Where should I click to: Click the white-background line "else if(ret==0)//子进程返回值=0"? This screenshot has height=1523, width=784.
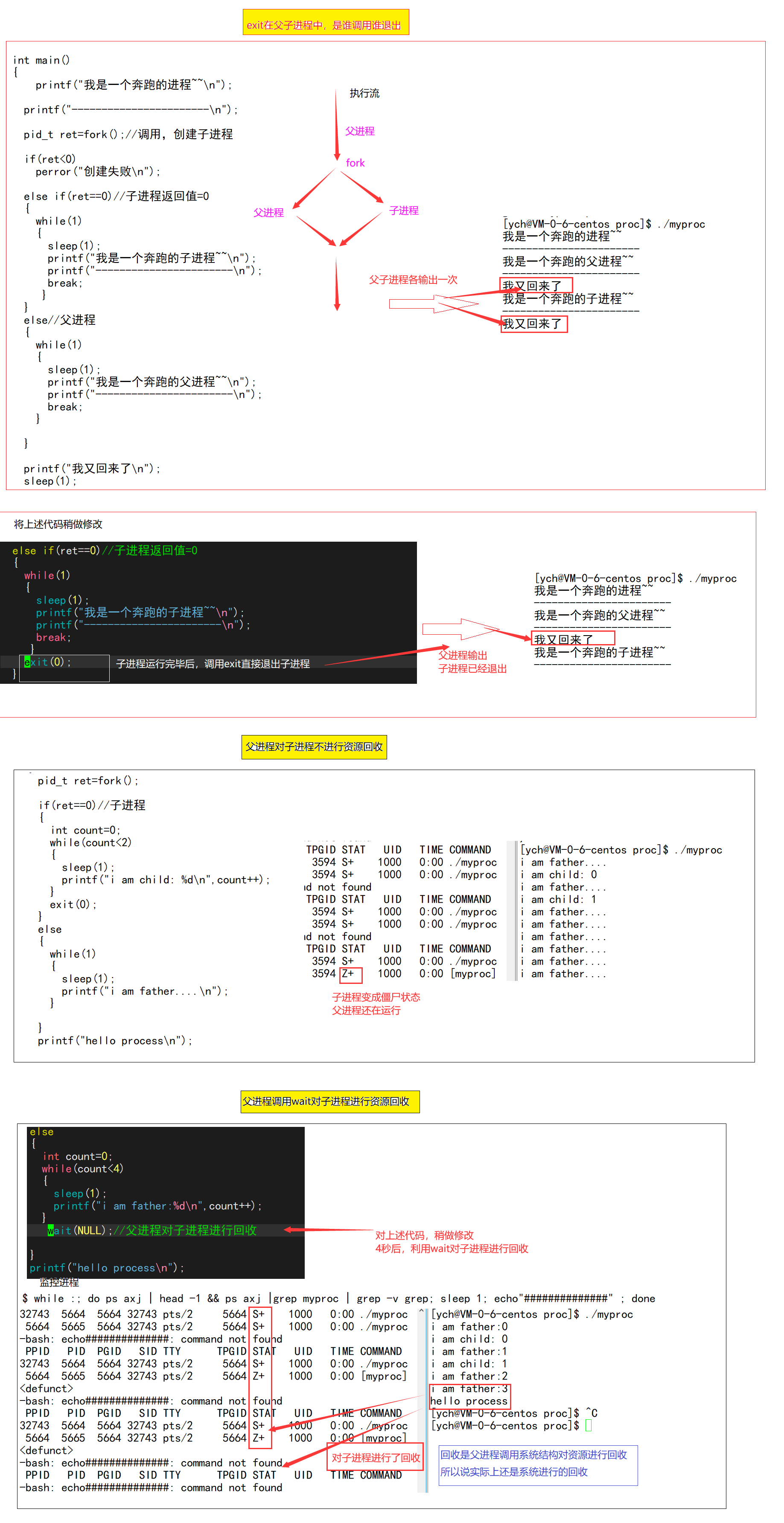117,196
